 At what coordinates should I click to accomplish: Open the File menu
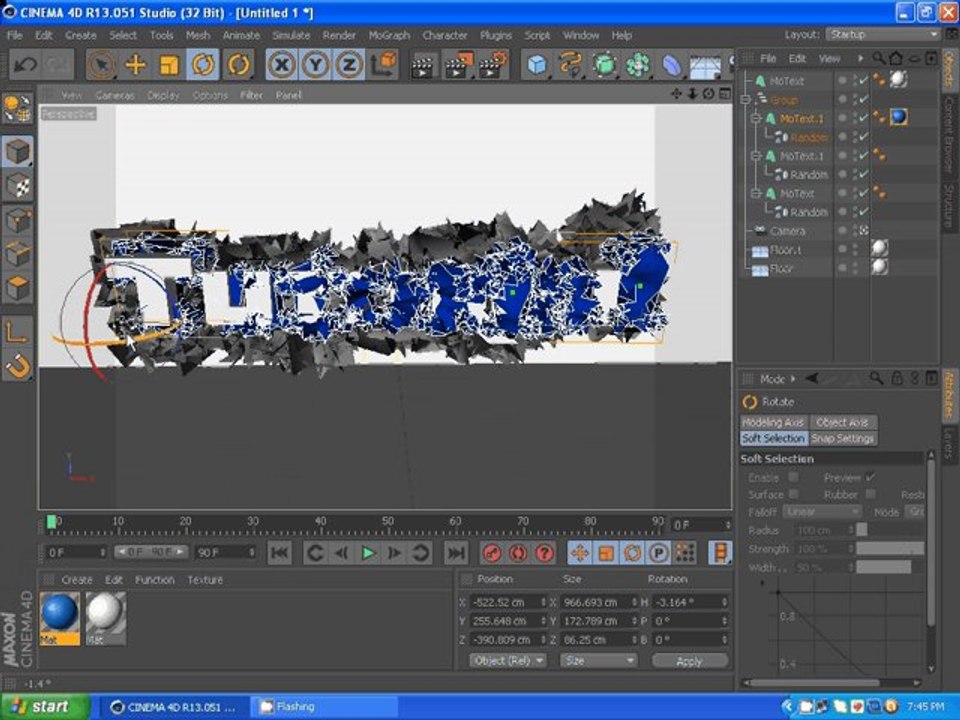pos(14,36)
